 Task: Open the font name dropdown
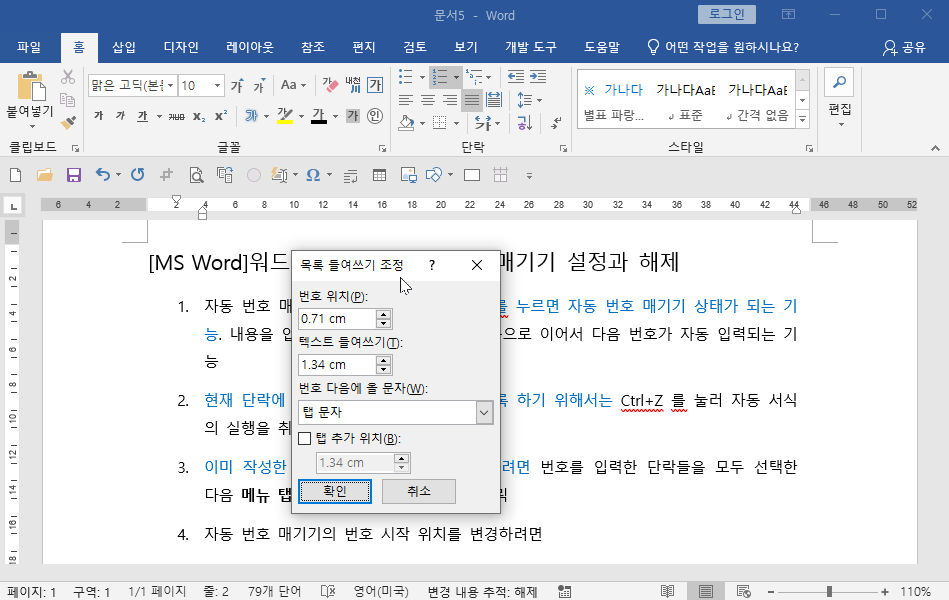(171, 85)
